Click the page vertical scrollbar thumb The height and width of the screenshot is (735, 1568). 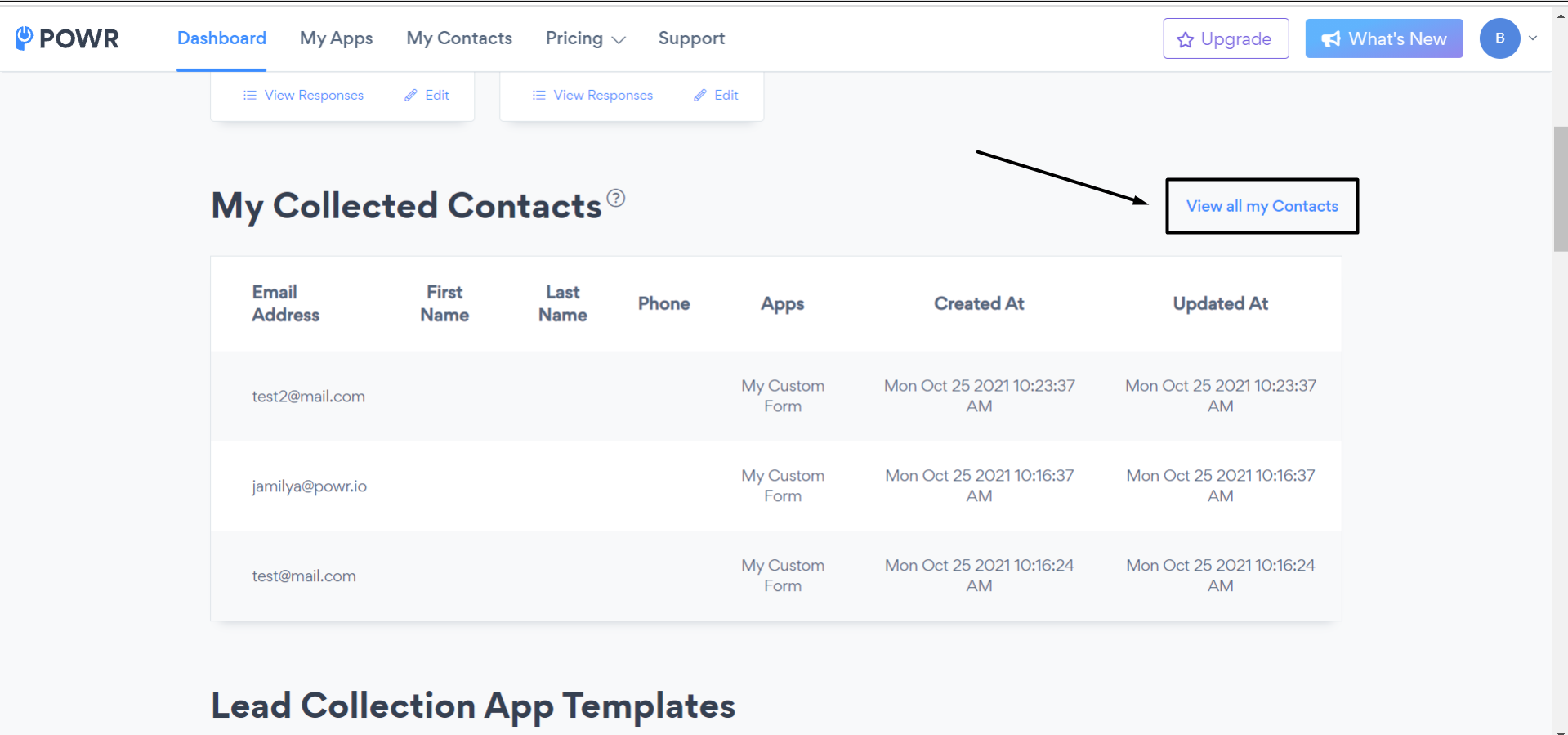tap(1560, 190)
